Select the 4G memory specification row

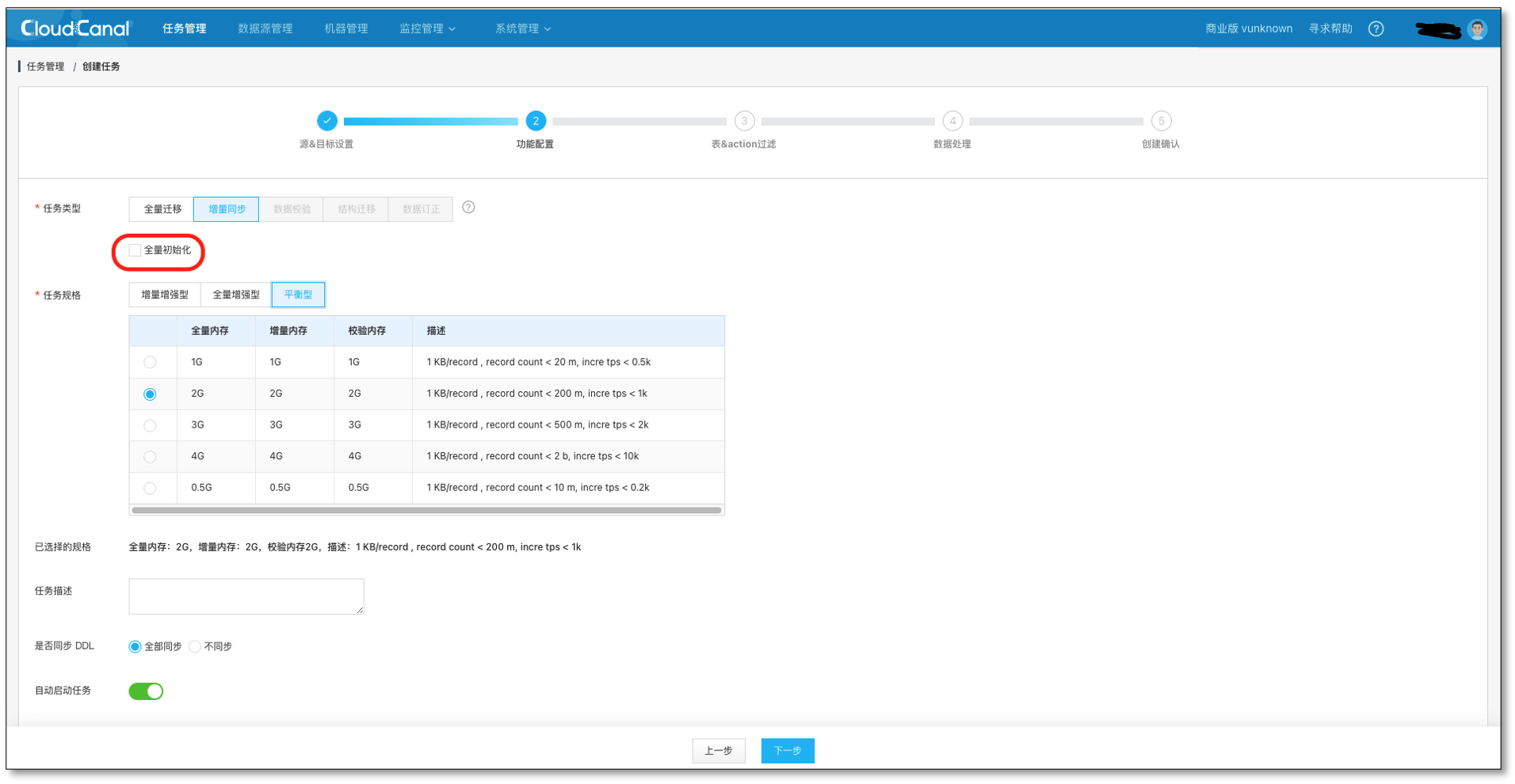[x=150, y=457]
